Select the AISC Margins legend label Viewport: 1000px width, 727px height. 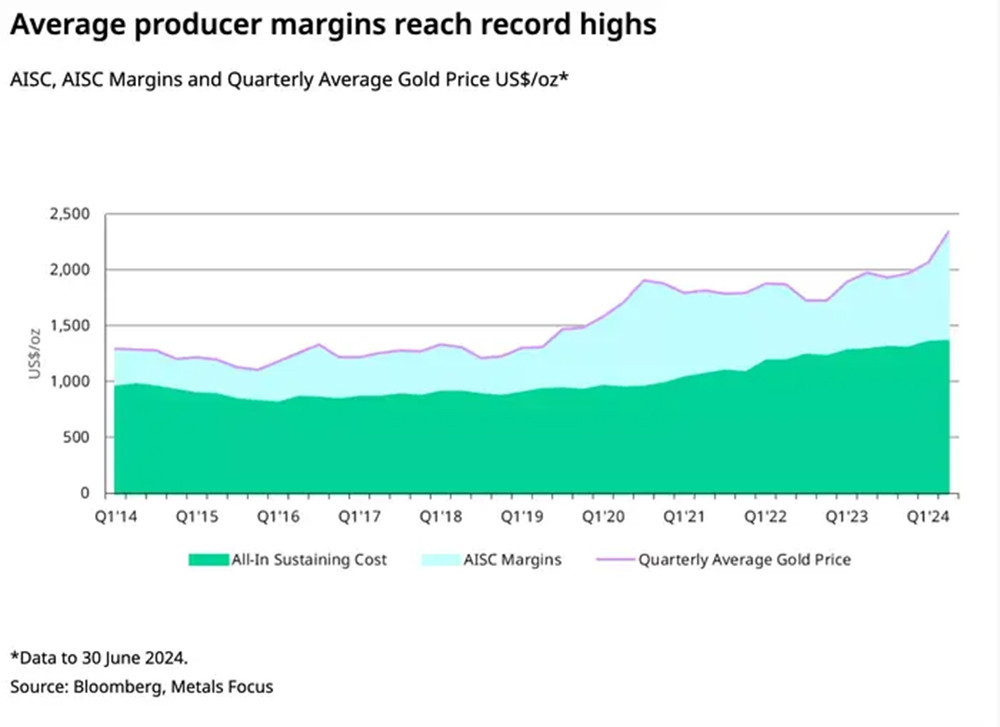tap(516, 560)
